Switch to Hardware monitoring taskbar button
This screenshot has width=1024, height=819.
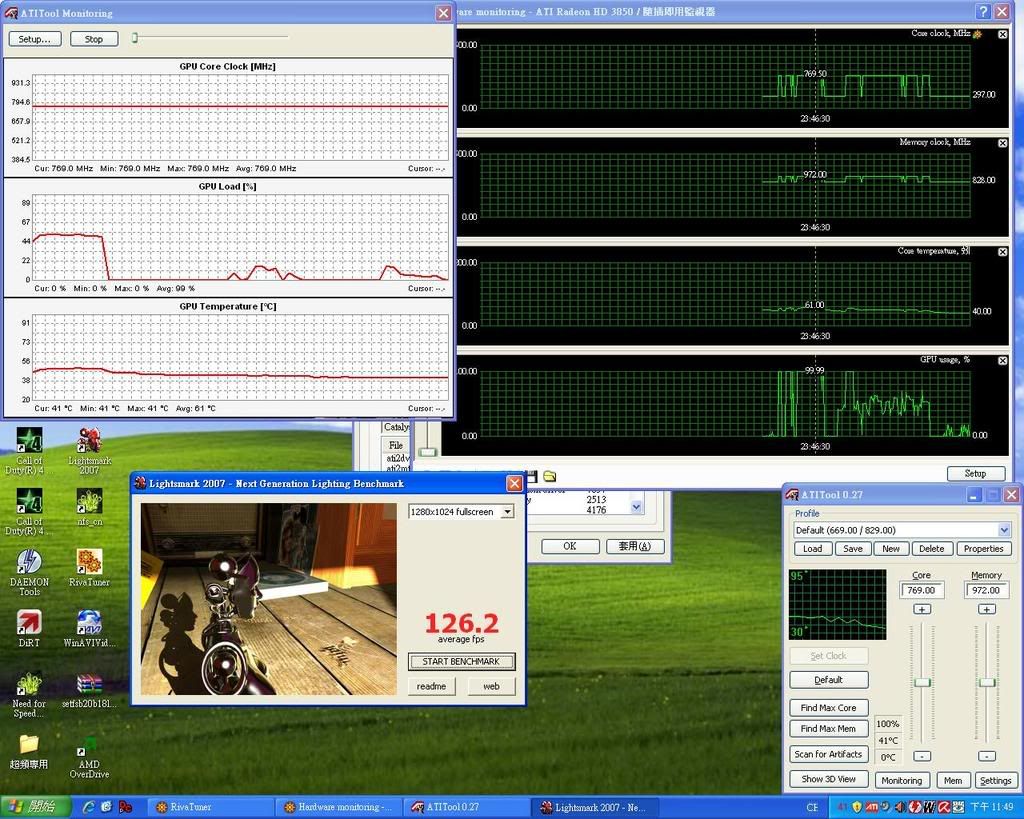click(338, 807)
